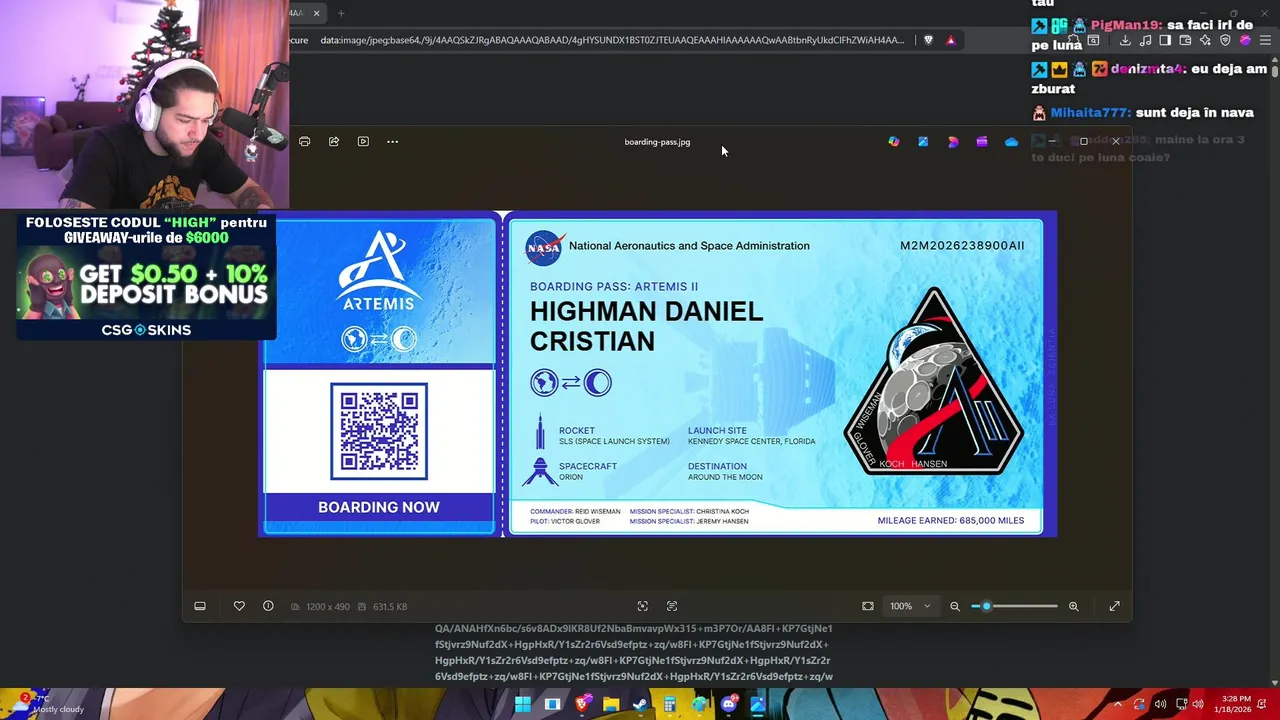Open Task View on the taskbar
1280x720 pixels.
pyautogui.click(x=552, y=705)
